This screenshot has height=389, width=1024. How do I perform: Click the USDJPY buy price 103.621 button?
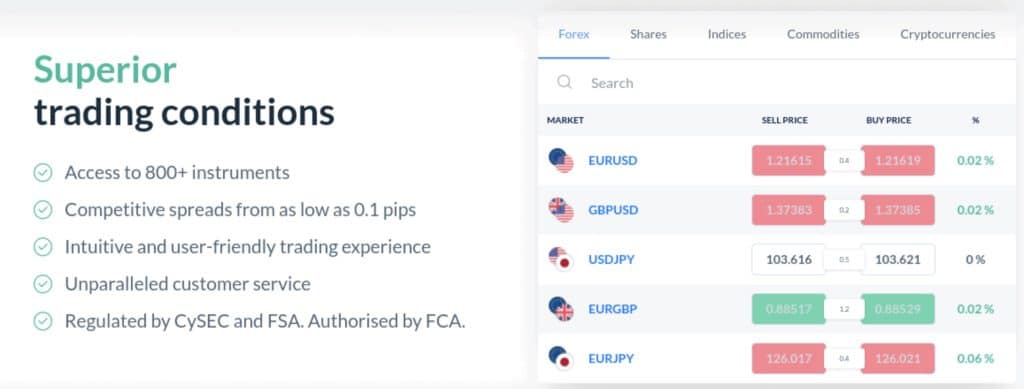(898, 260)
